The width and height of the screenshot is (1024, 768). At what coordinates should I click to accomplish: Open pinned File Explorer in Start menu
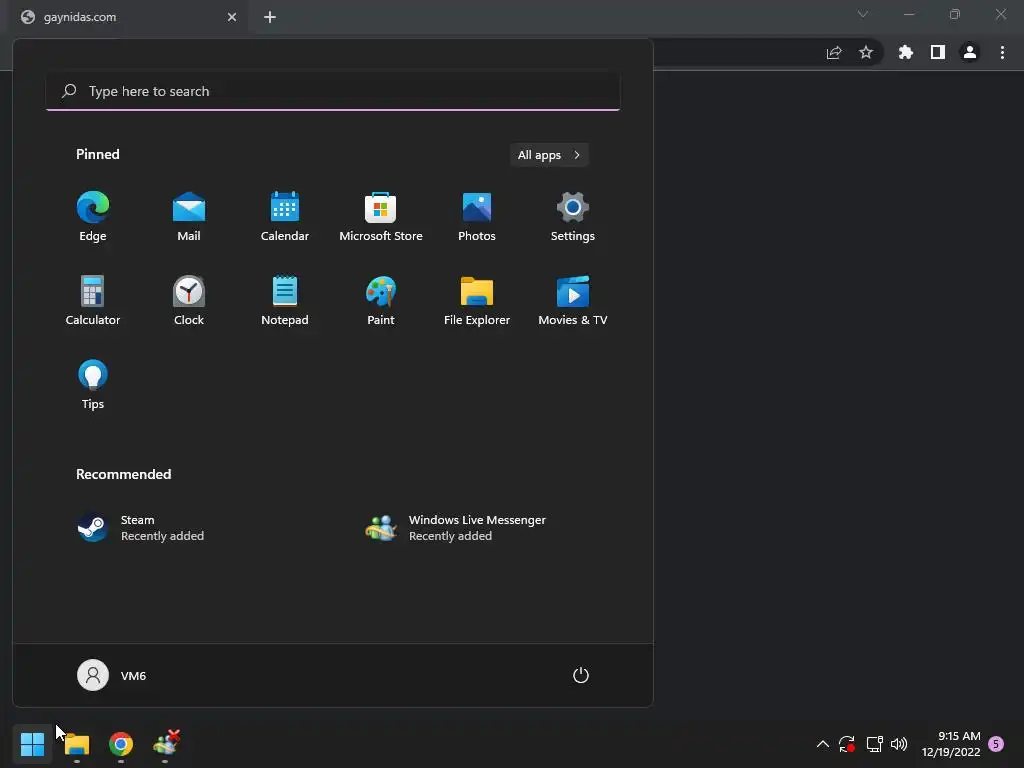477,301
